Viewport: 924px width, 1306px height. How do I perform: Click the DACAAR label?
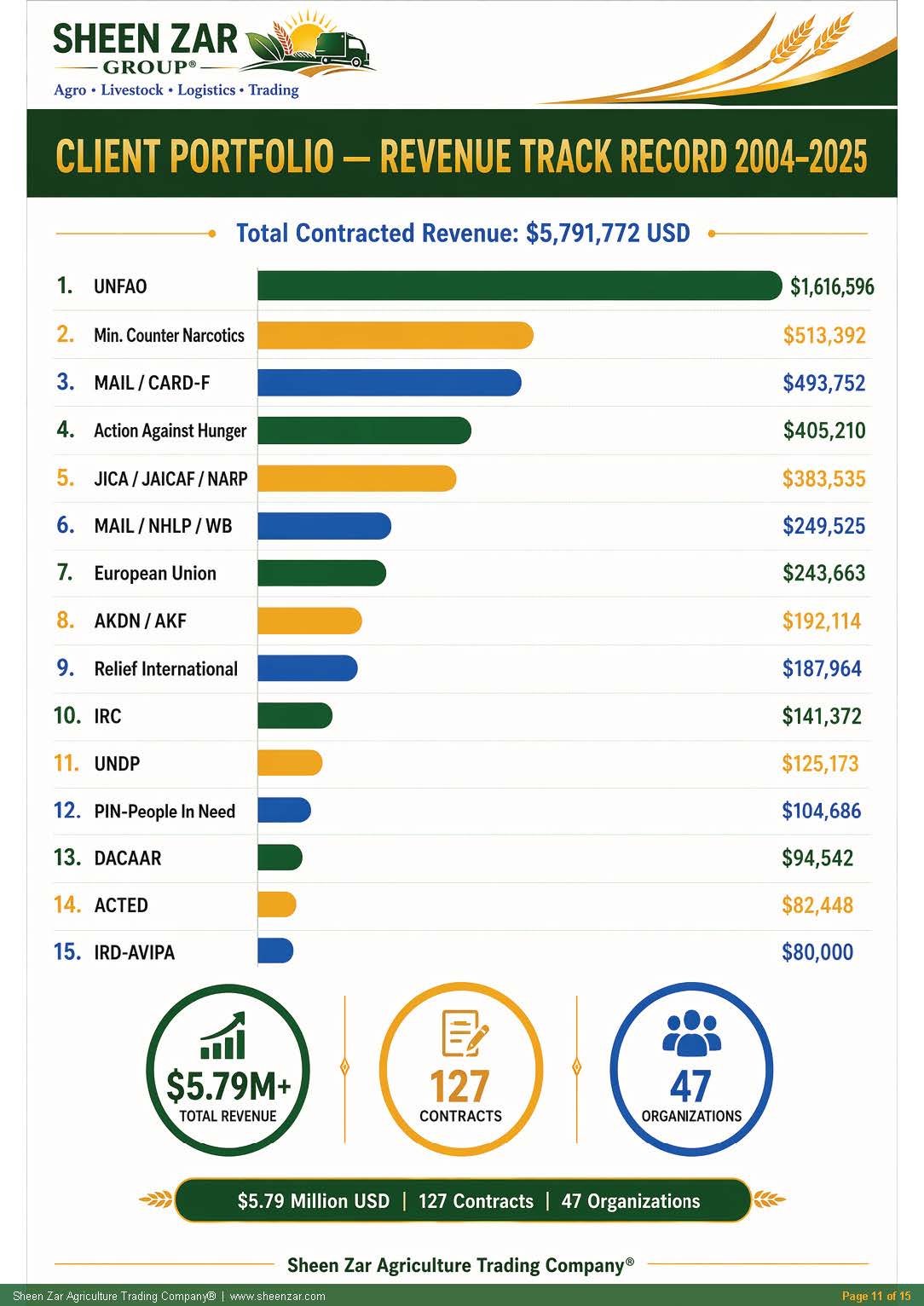click(x=128, y=858)
